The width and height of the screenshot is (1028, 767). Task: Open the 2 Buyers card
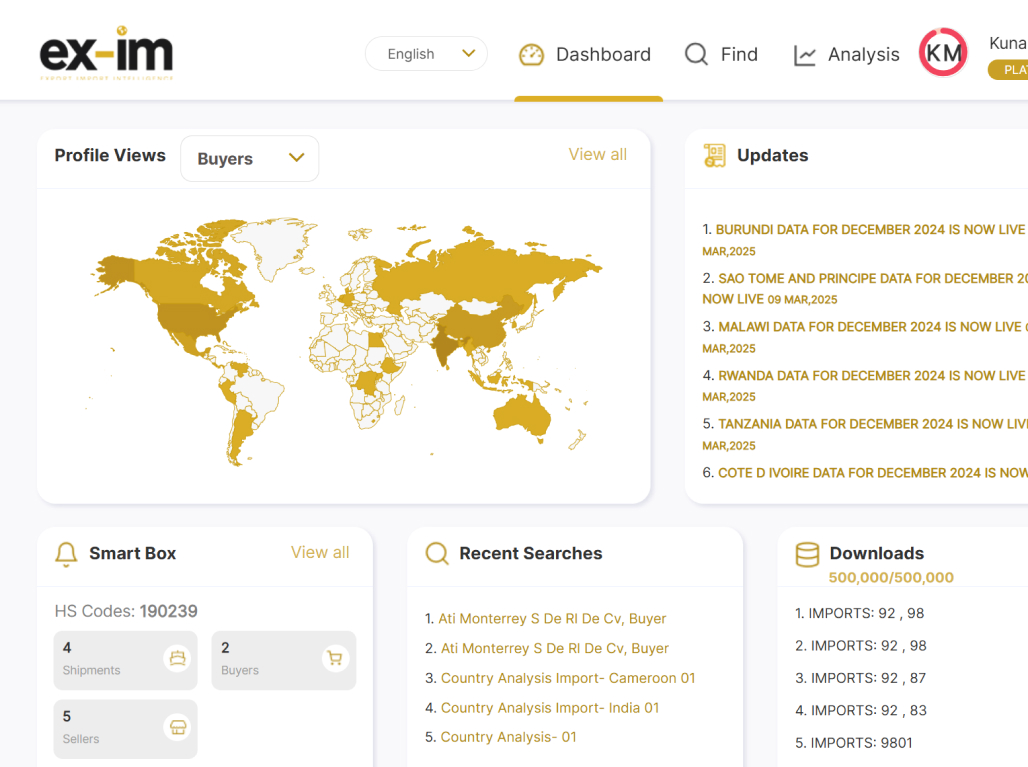coord(283,660)
